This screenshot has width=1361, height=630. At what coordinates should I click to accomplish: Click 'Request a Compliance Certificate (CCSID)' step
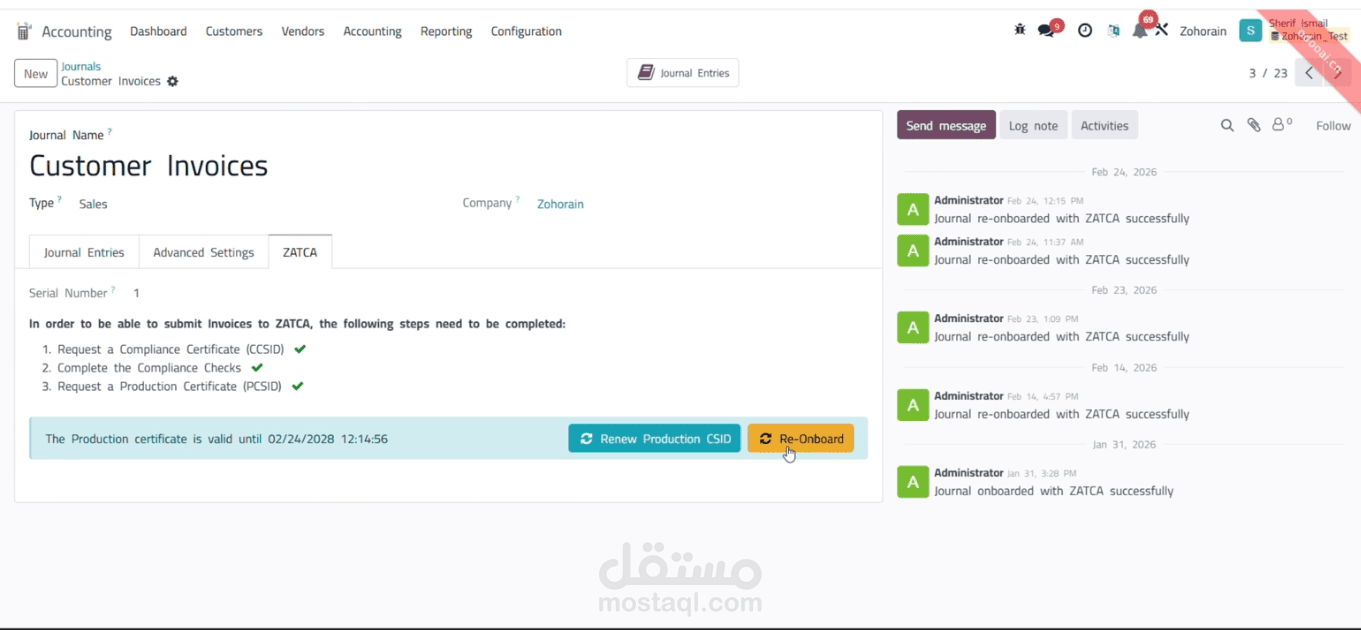171,349
